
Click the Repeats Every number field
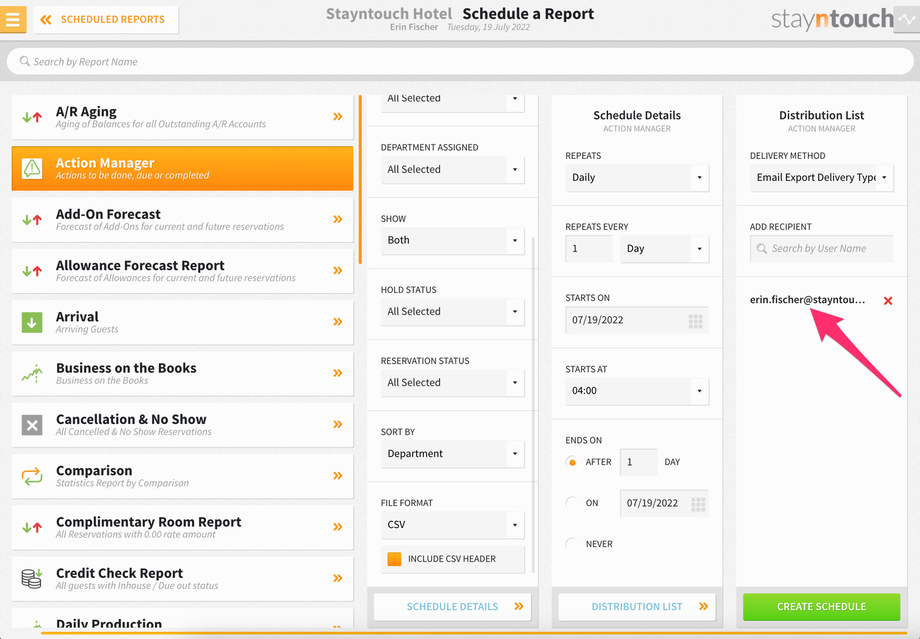589,249
